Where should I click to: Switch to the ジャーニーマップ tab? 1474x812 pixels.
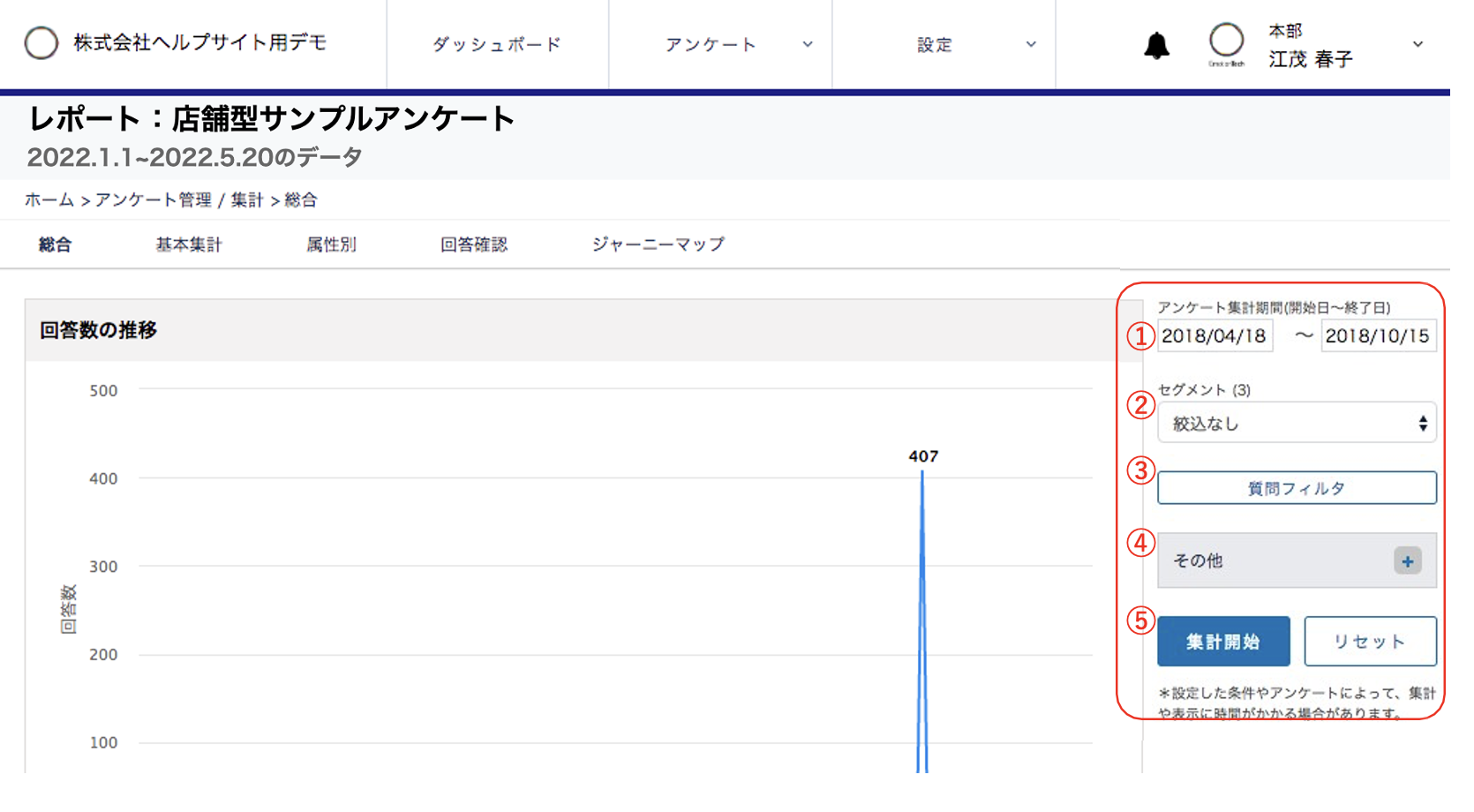point(658,244)
